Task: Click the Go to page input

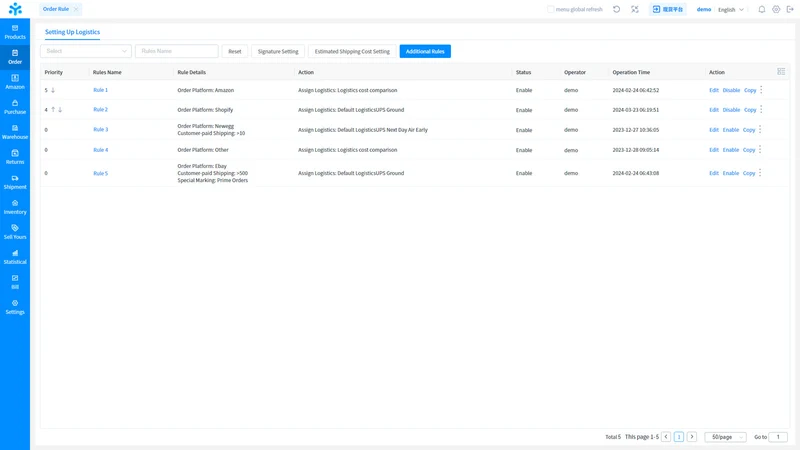Action: coord(778,437)
